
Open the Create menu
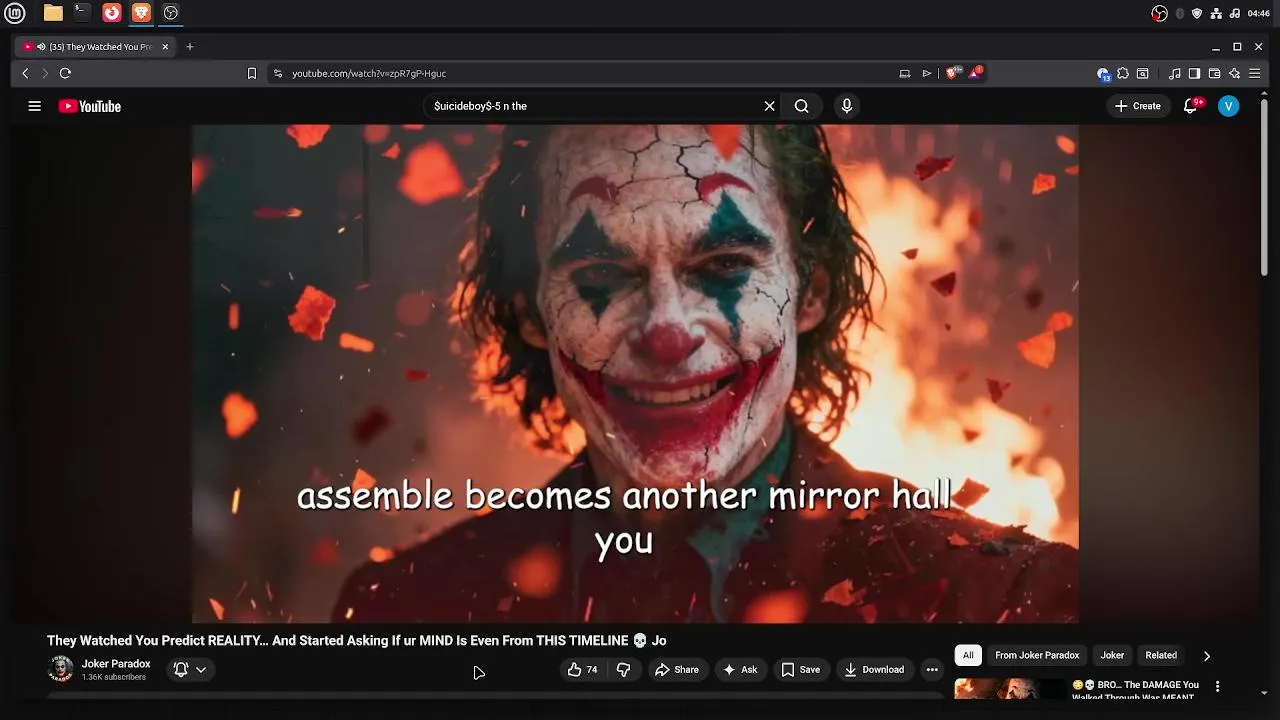[x=1139, y=106]
